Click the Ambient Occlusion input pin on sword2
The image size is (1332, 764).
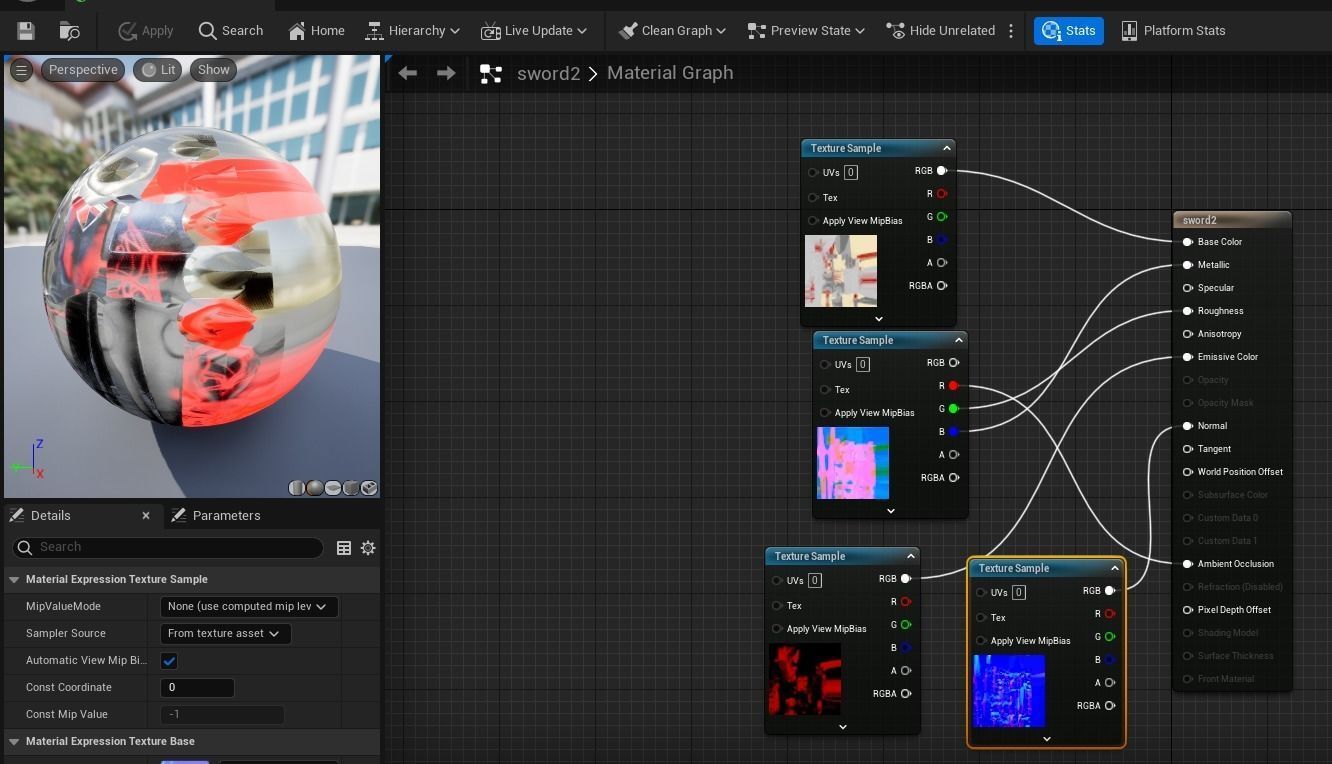pyautogui.click(x=1188, y=564)
